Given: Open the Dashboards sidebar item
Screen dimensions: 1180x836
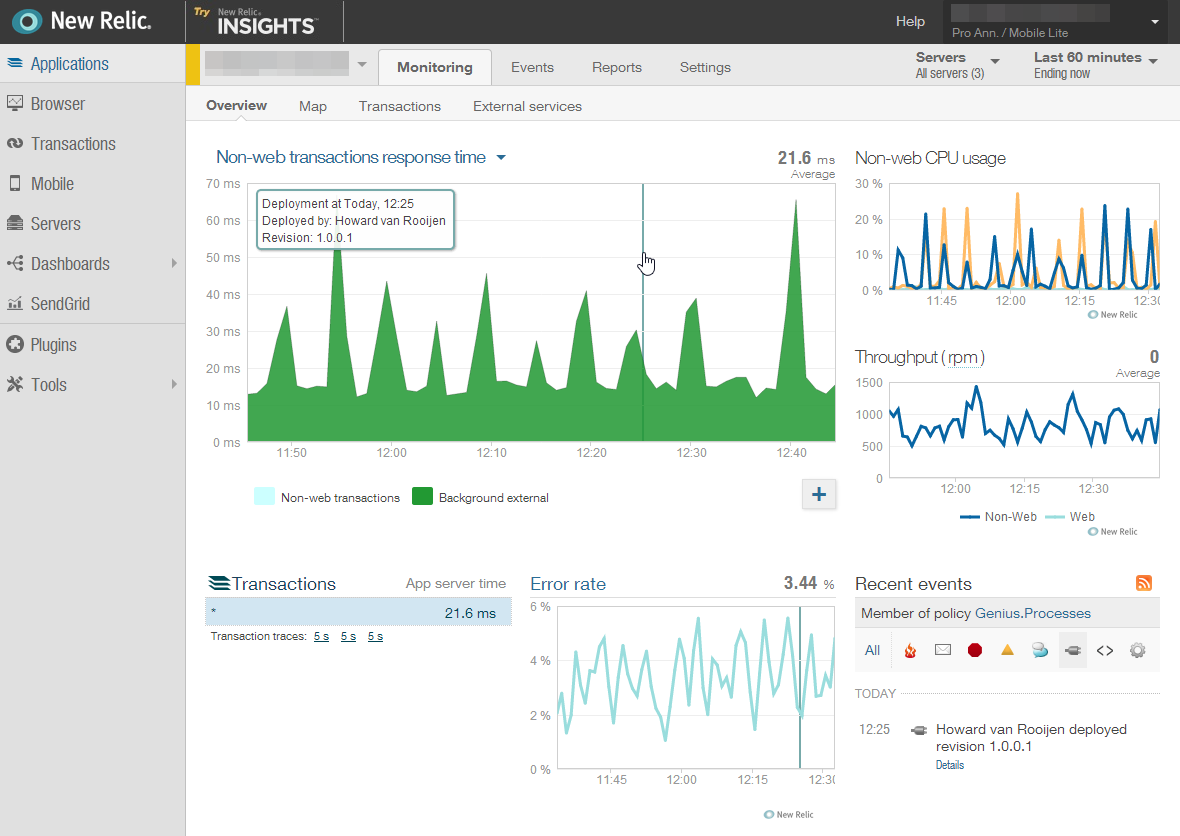Looking at the screenshot, I should [92, 263].
